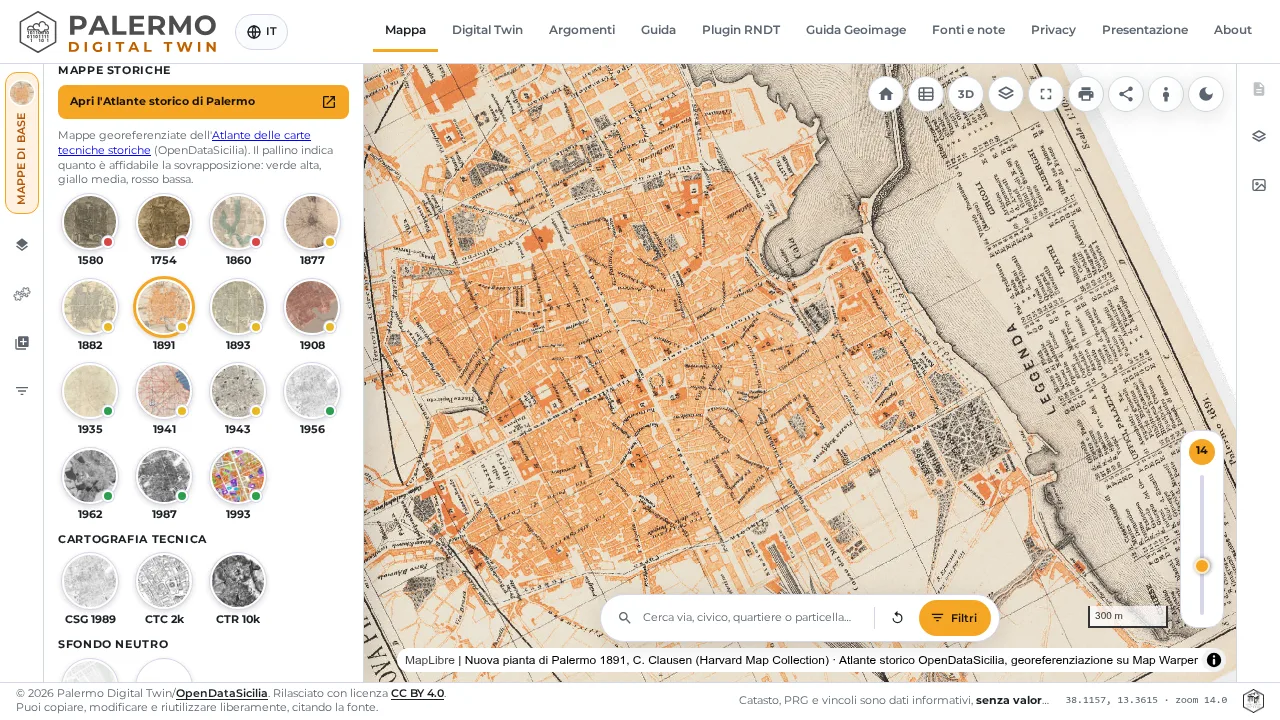The height and width of the screenshot is (720, 1280).
Task: Print the current map
Action: tap(1086, 94)
